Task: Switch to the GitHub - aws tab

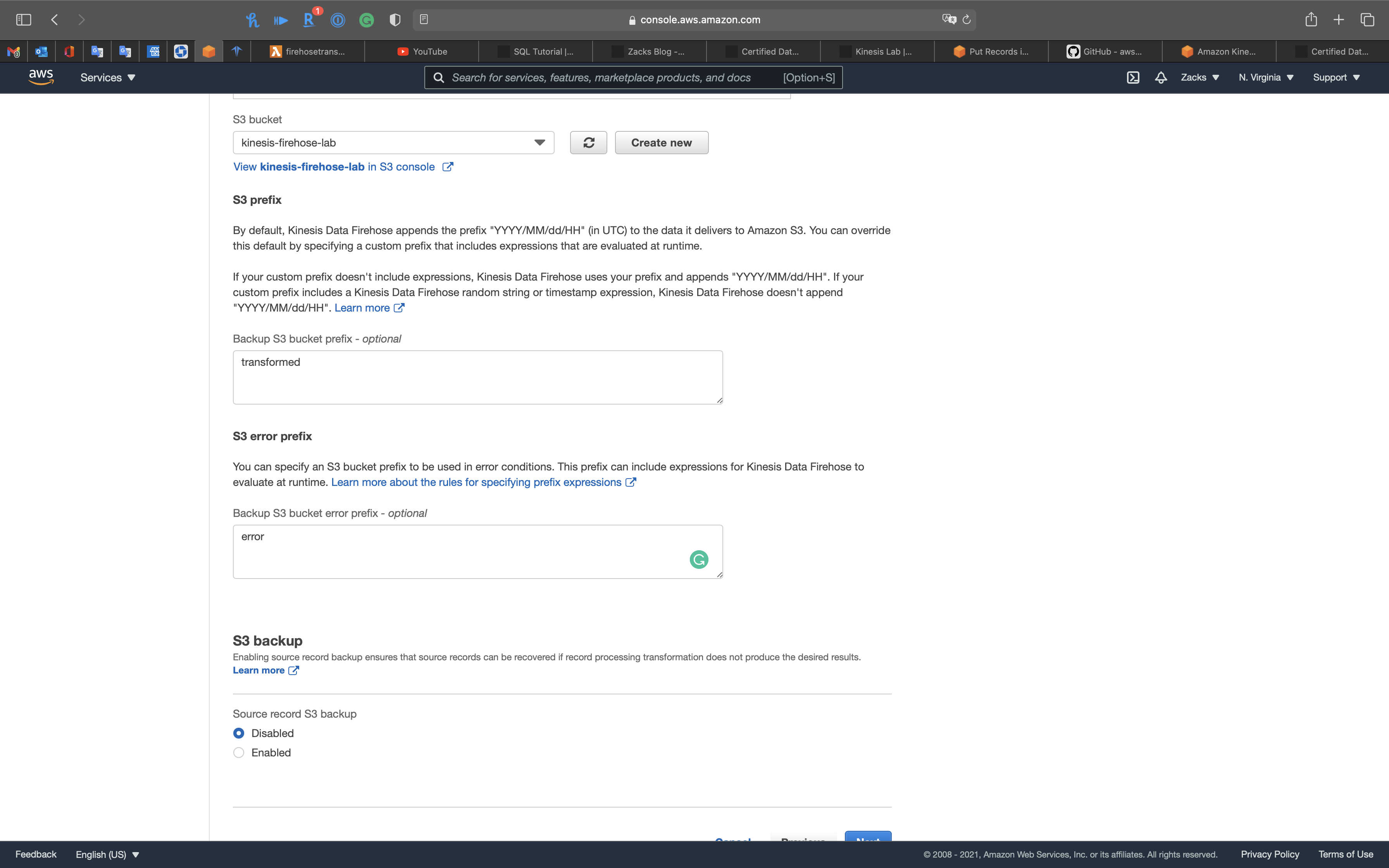Action: (x=1105, y=52)
